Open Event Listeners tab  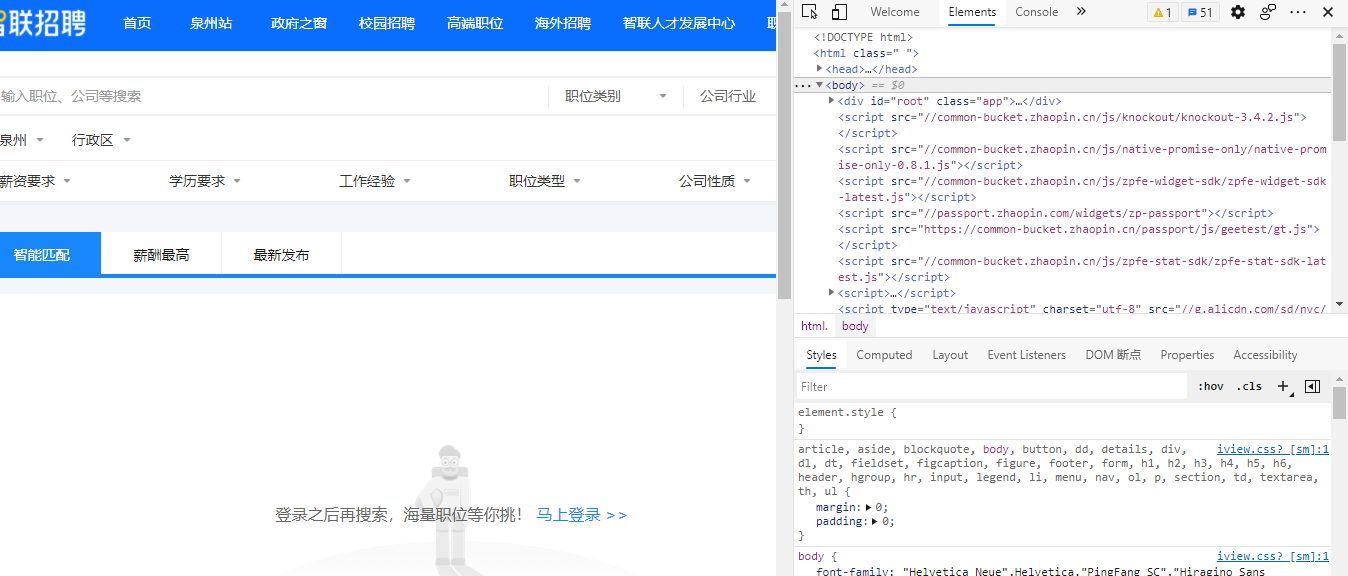[x=1026, y=355]
